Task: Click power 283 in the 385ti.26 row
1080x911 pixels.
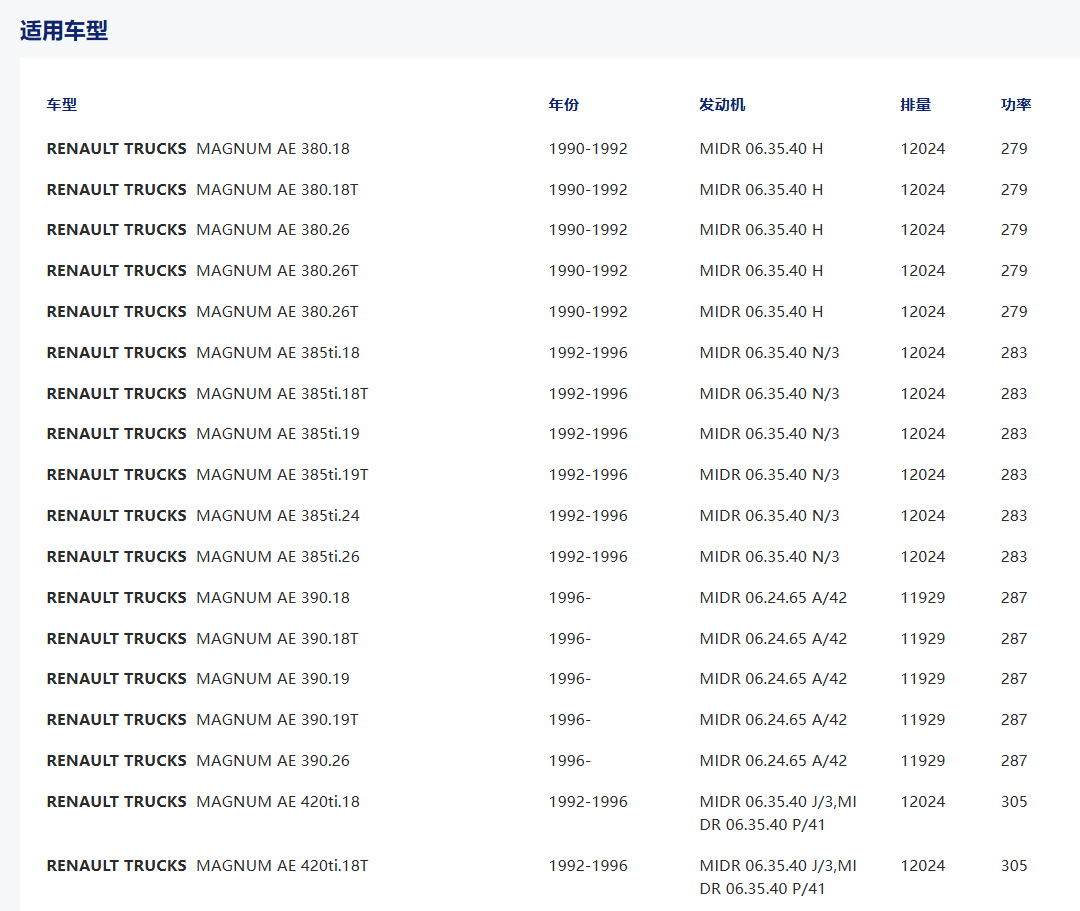Action: [x=1014, y=556]
